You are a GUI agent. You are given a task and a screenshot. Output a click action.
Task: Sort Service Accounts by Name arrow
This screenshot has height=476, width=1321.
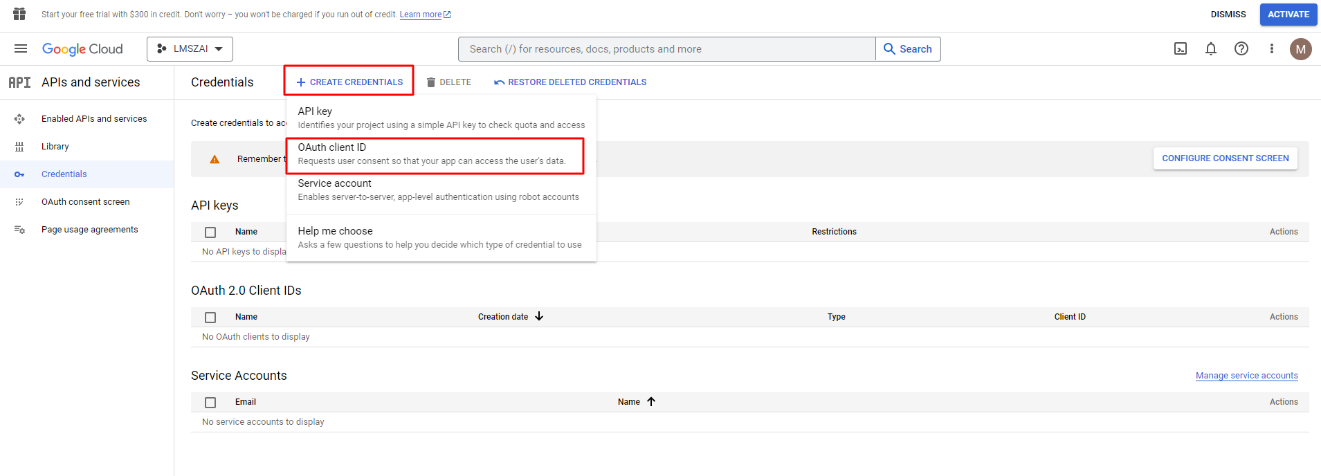point(651,401)
